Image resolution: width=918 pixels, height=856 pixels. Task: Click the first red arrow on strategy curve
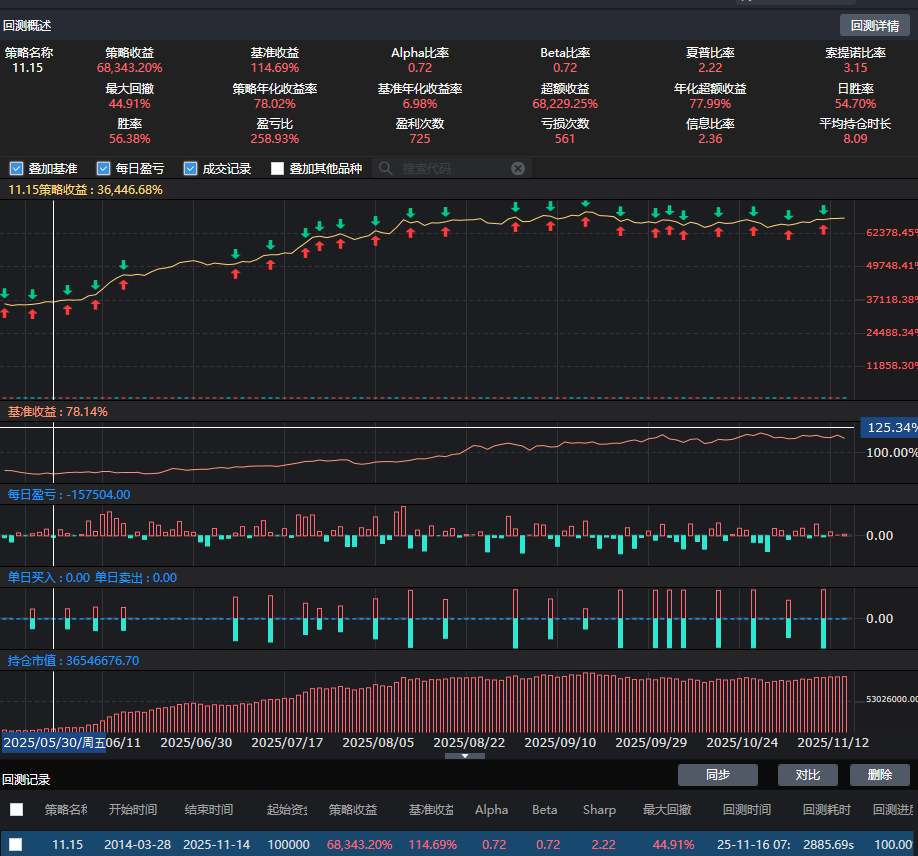(4, 313)
